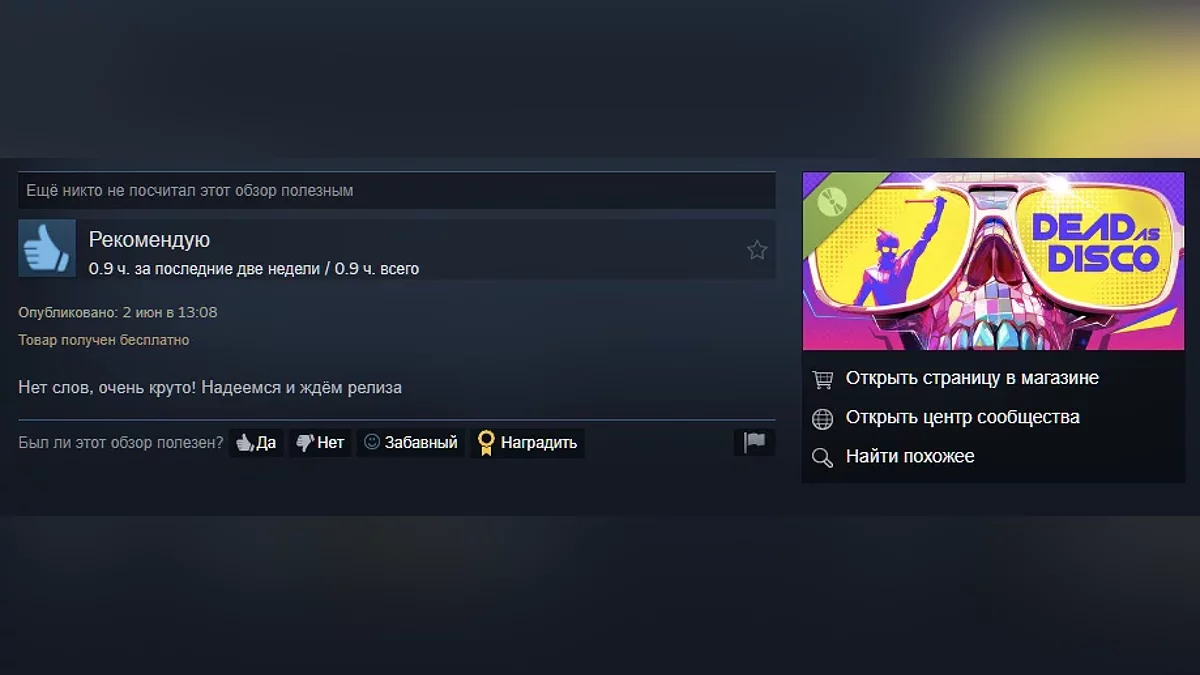Click the thumbs-up icon in Да button
The width and height of the screenshot is (1200, 675).
click(x=243, y=442)
